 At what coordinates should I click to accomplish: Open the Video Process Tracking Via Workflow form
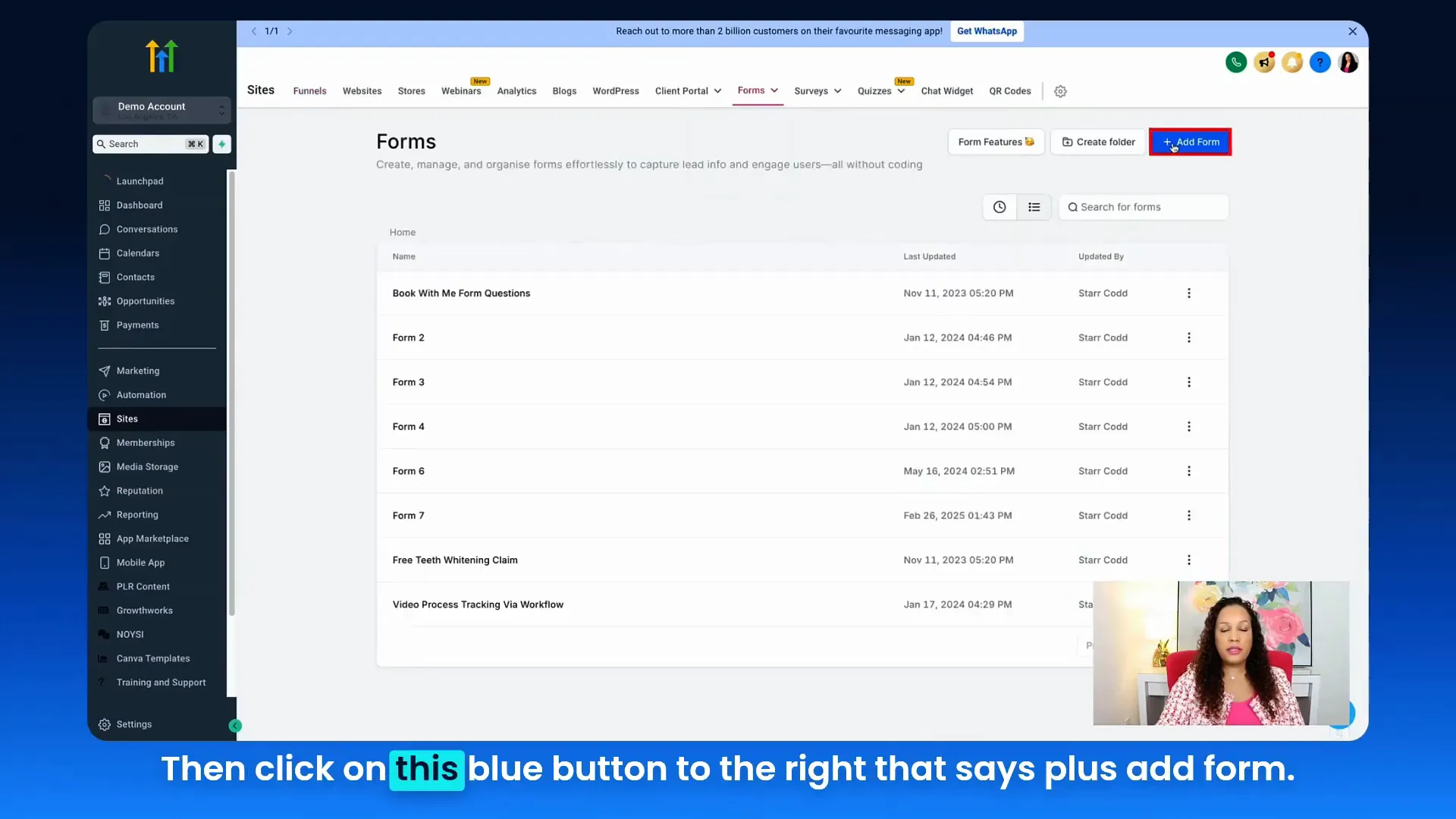[478, 605]
